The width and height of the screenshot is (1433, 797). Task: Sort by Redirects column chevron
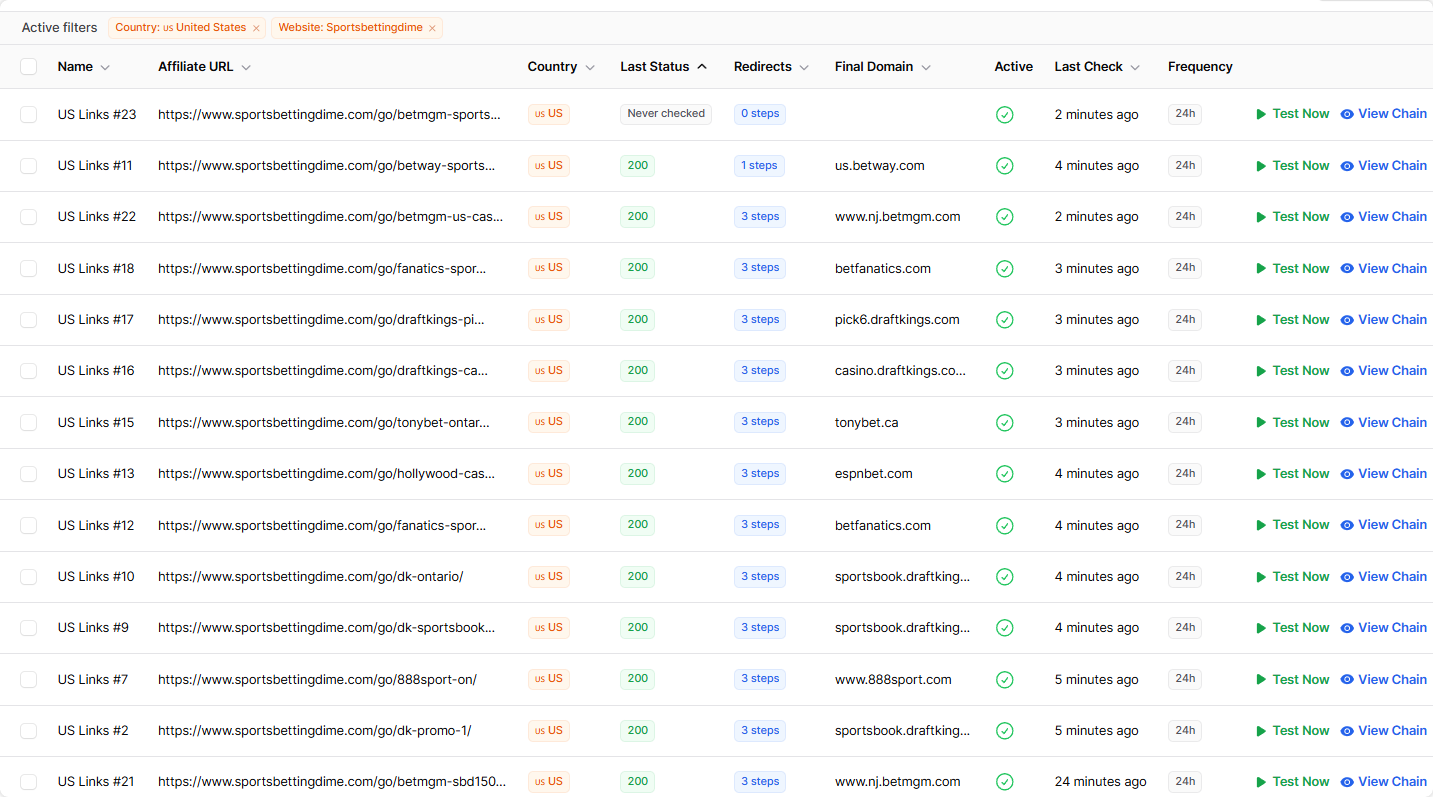[804, 67]
